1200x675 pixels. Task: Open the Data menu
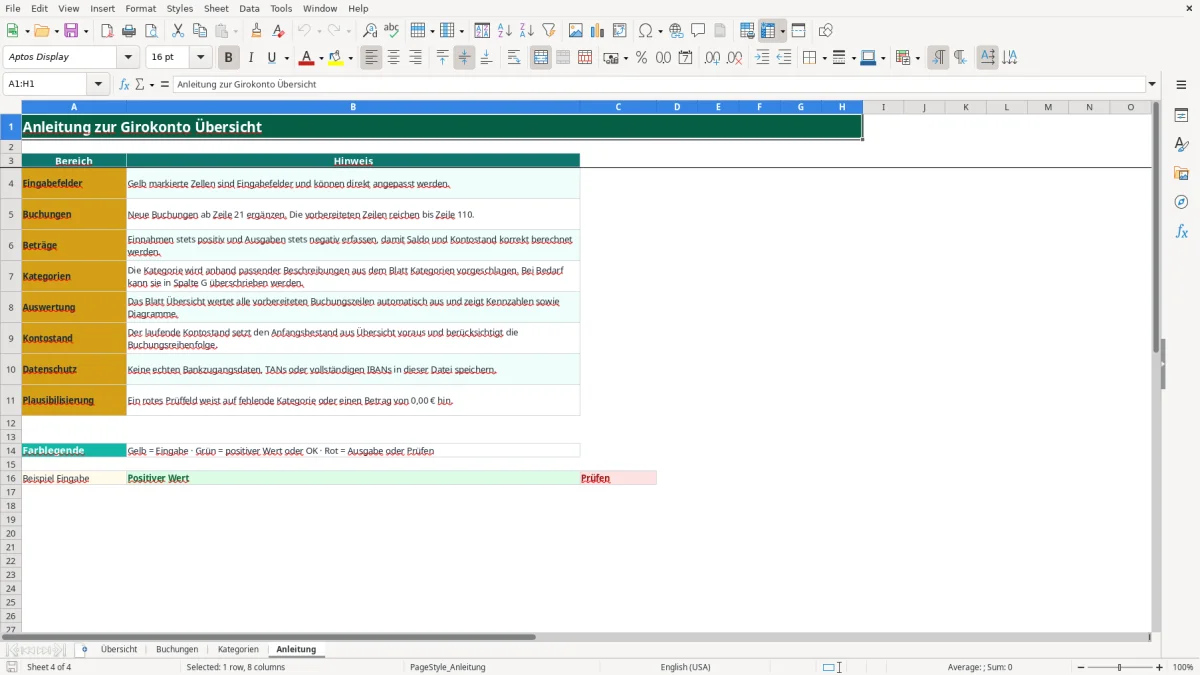249,8
